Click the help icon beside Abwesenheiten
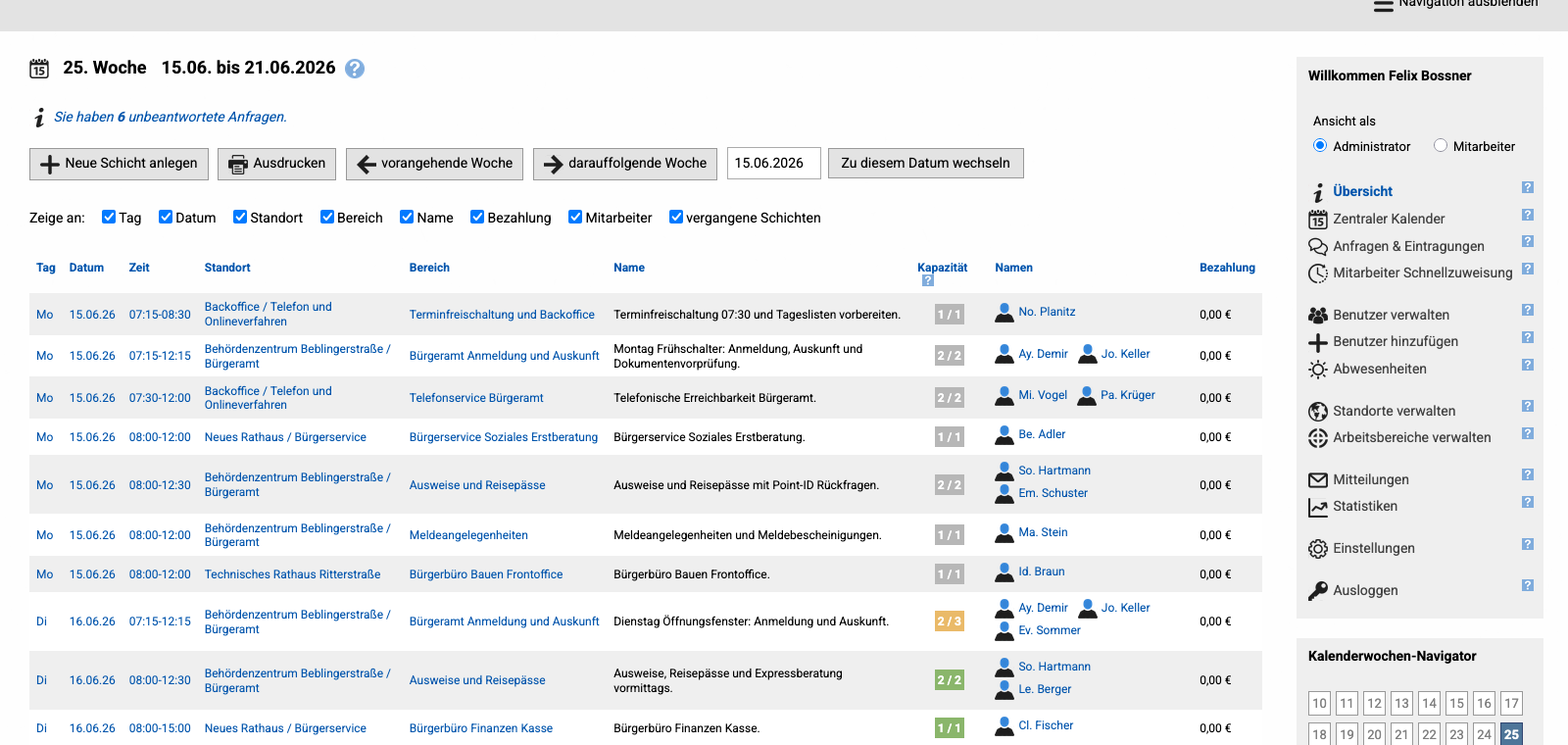Viewport: 1568px width, 745px height. coord(1527,365)
